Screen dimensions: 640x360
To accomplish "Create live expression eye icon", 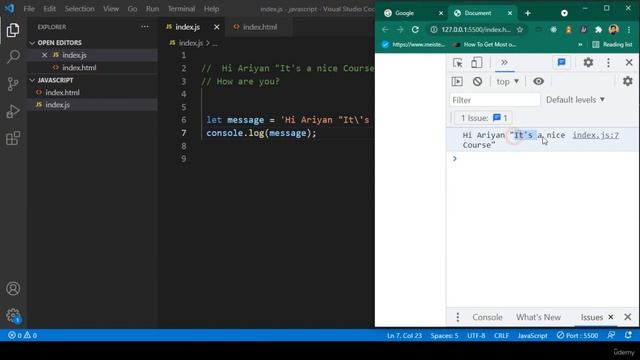I will pos(538,81).
